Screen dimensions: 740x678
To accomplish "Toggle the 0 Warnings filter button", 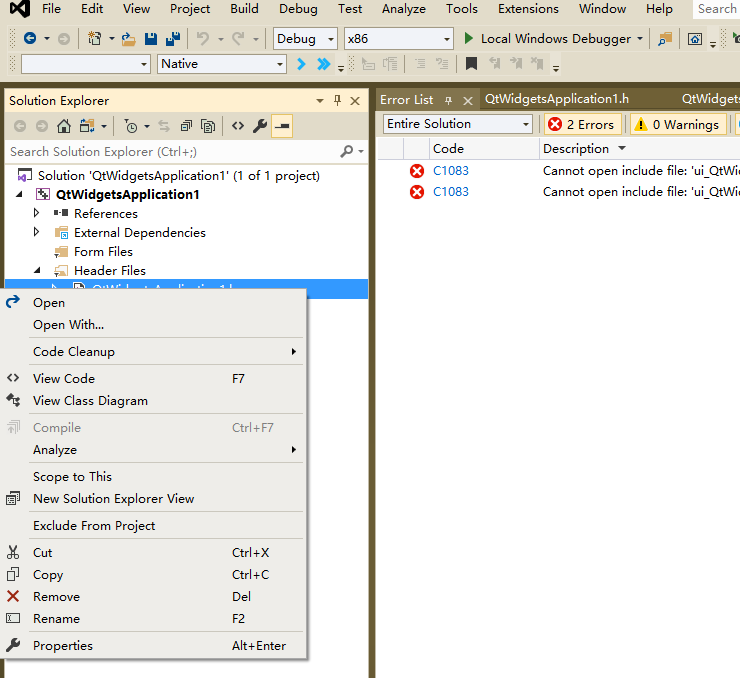I will pyautogui.click(x=678, y=125).
